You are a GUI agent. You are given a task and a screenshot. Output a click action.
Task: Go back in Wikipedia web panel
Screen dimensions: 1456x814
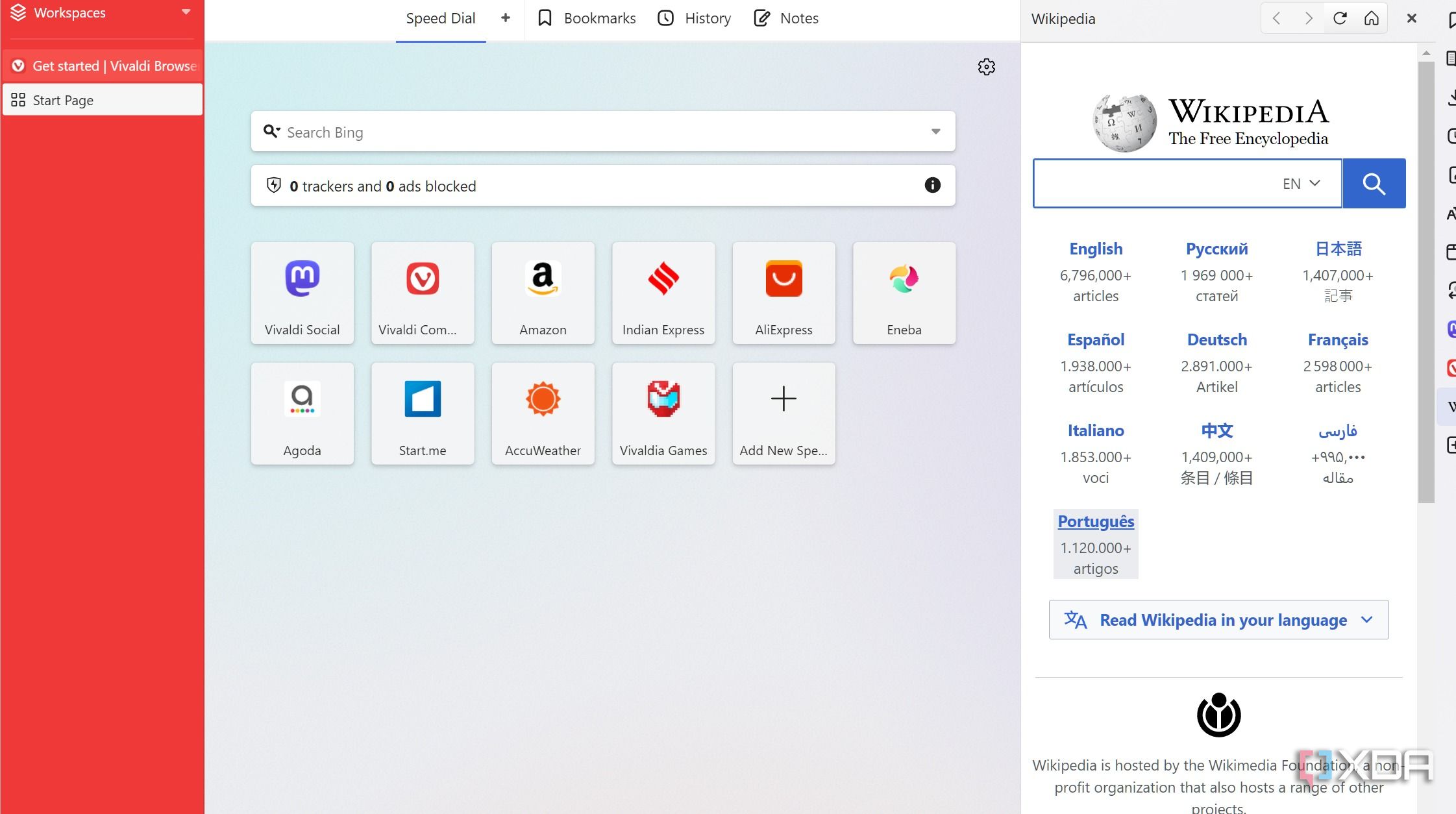tap(1276, 18)
